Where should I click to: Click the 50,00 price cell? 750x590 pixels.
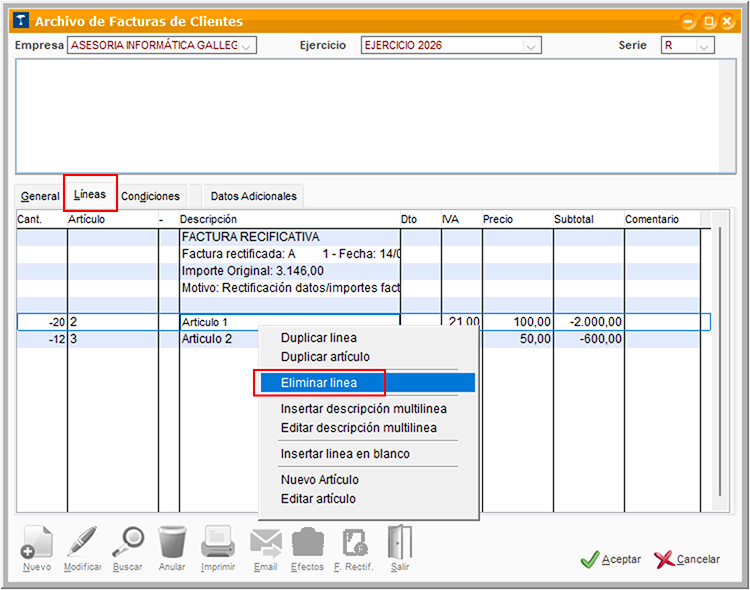[518, 339]
